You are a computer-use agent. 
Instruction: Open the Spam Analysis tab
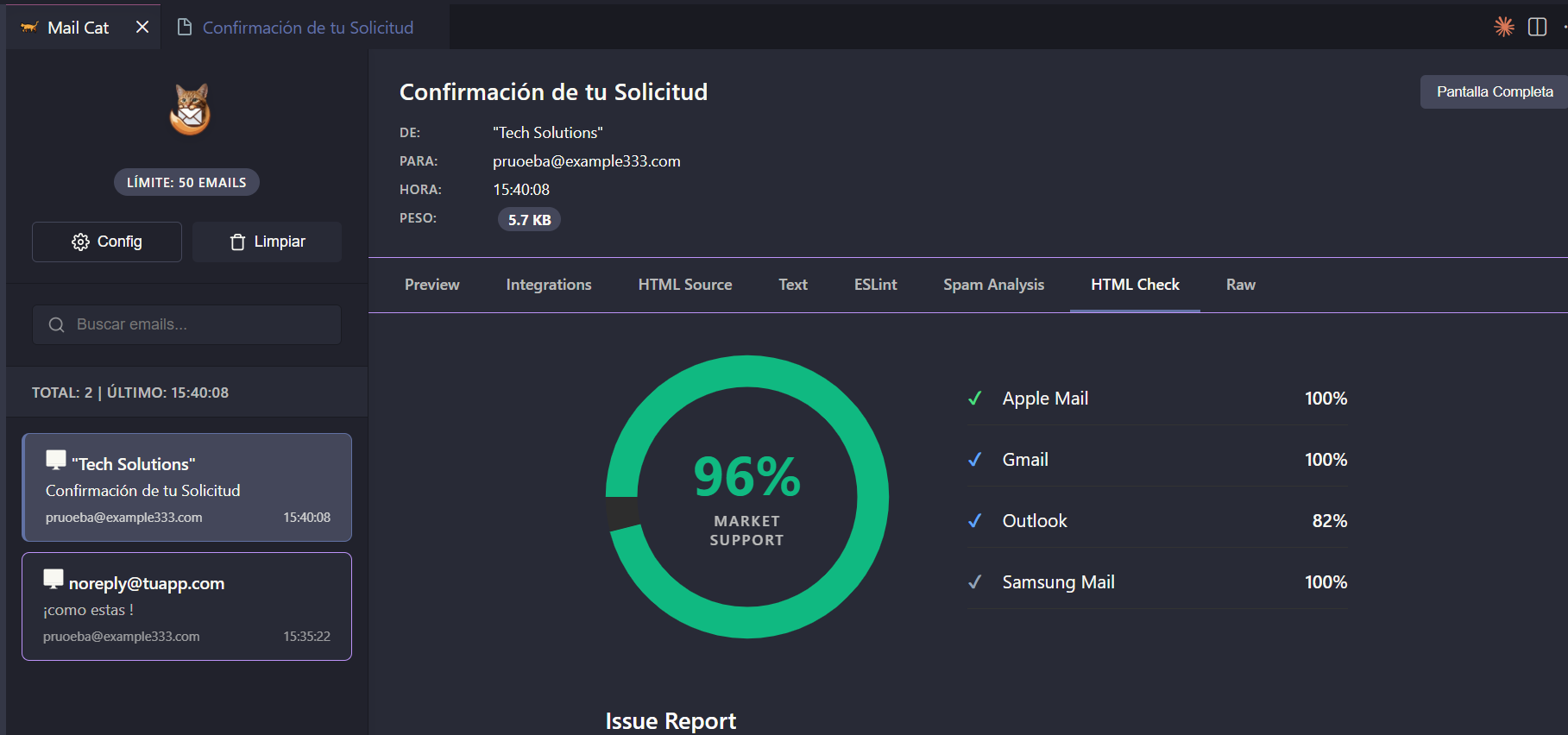click(994, 285)
